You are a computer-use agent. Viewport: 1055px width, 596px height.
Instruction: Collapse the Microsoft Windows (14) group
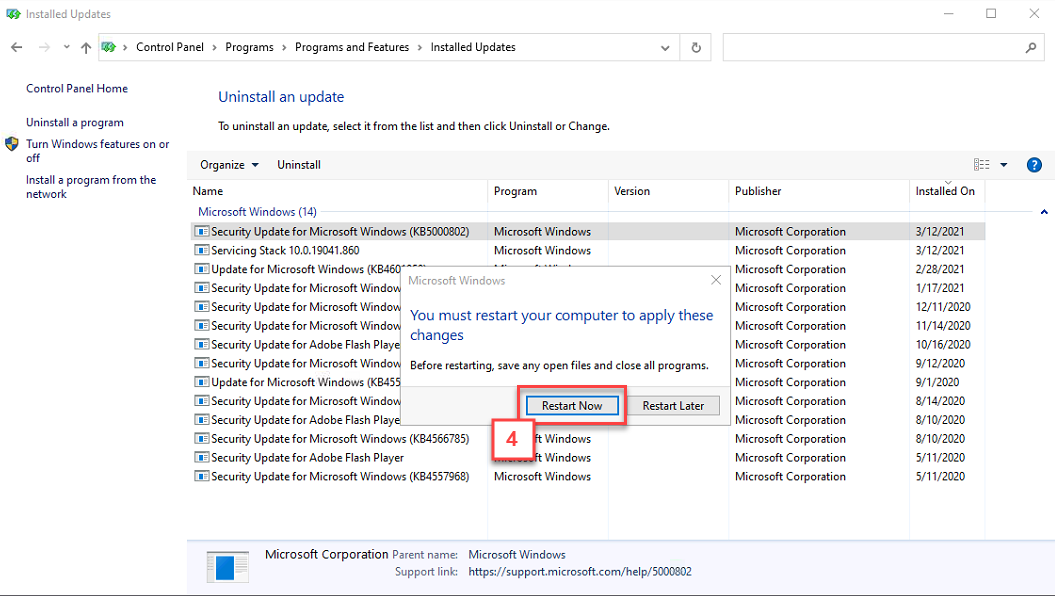click(x=1044, y=212)
